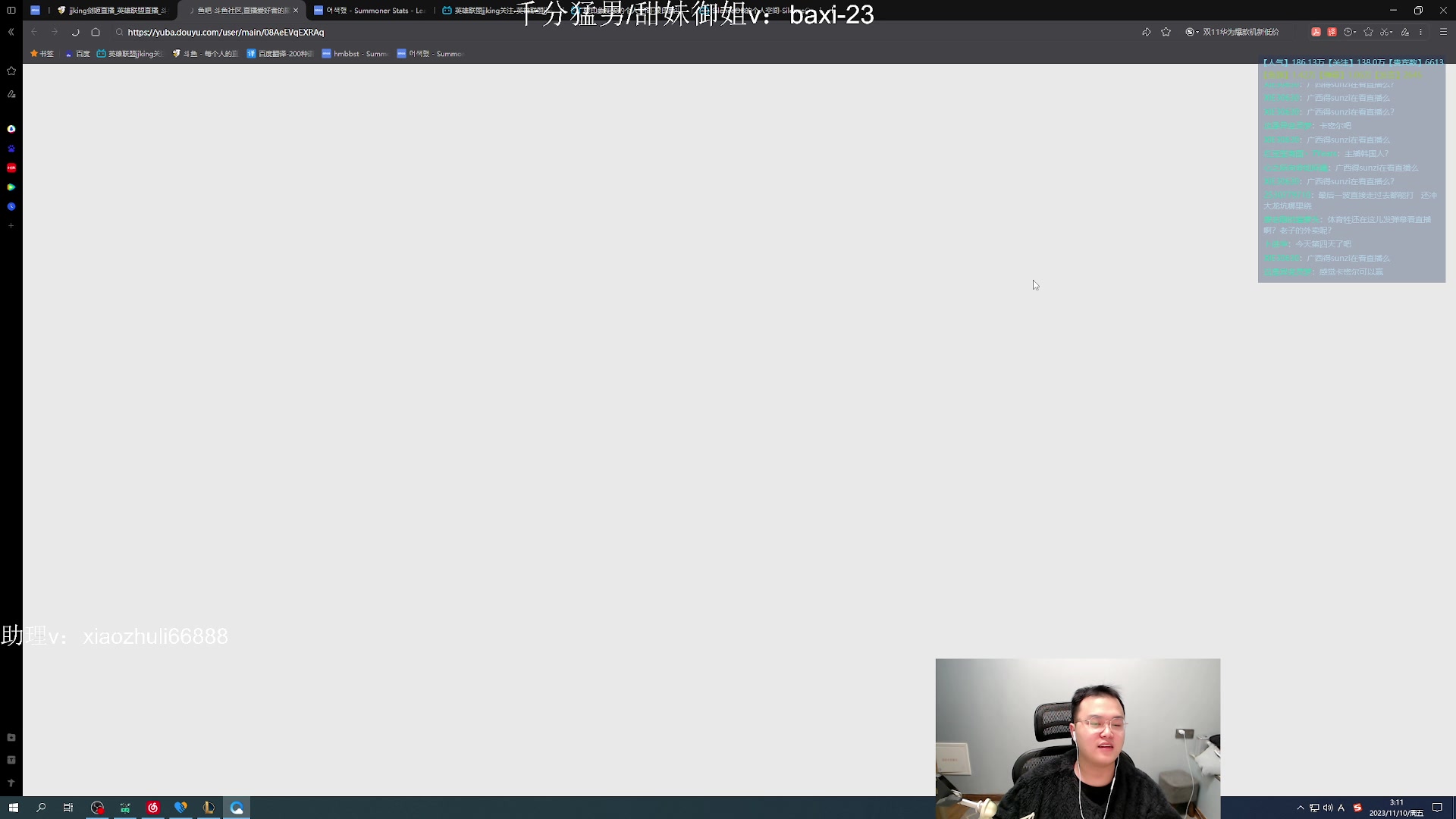Open the League of Legends taskbar icon
This screenshot has height=819, width=1456.
pos(209,808)
